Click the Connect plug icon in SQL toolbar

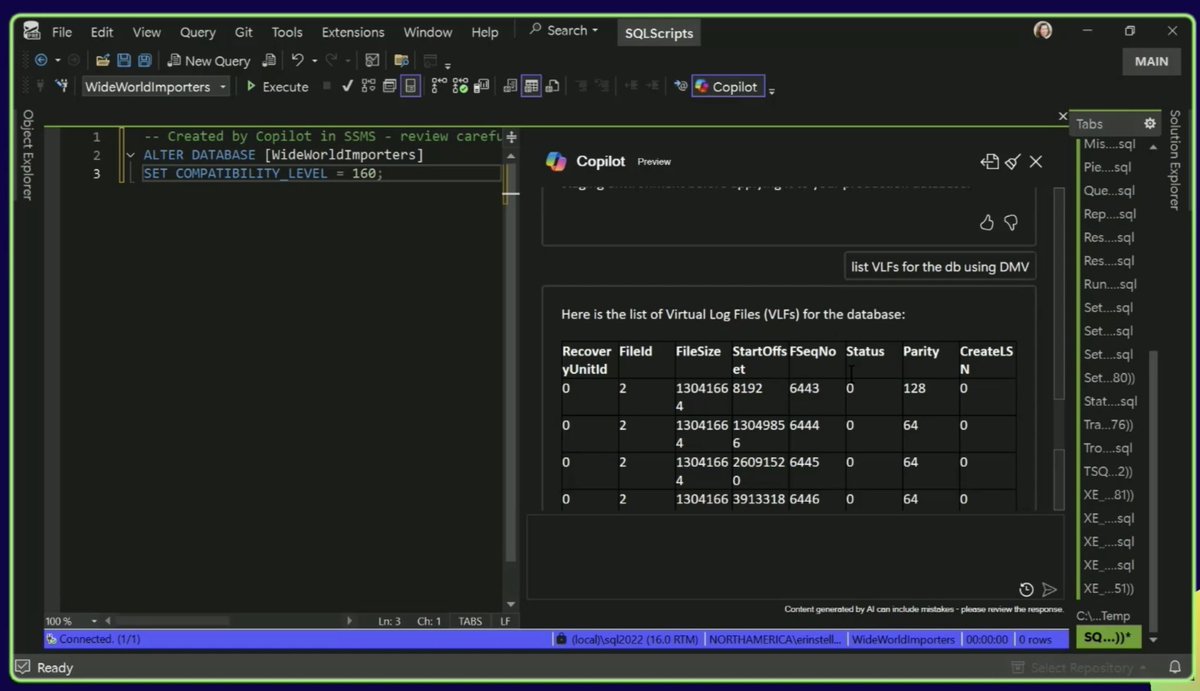[x=41, y=86]
